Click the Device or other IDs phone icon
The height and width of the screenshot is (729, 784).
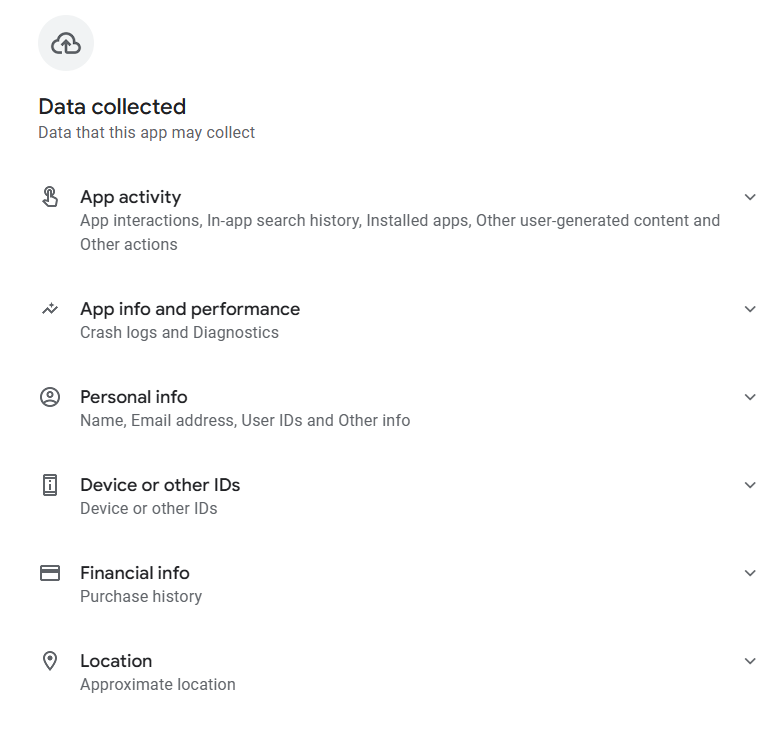50,485
